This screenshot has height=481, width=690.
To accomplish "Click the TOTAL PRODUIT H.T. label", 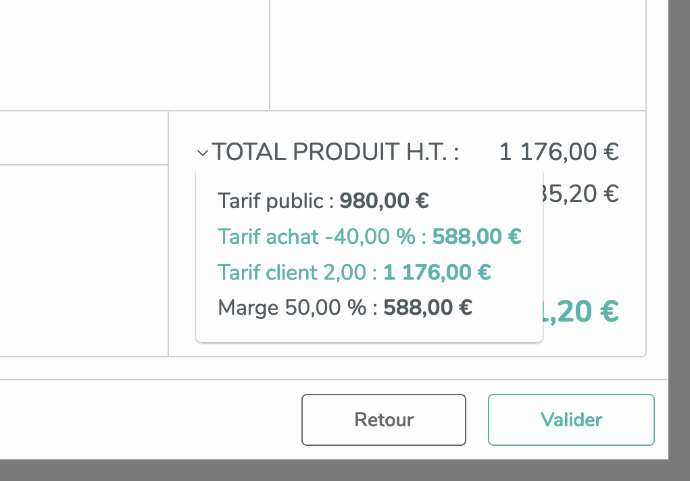I will tap(336, 153).
